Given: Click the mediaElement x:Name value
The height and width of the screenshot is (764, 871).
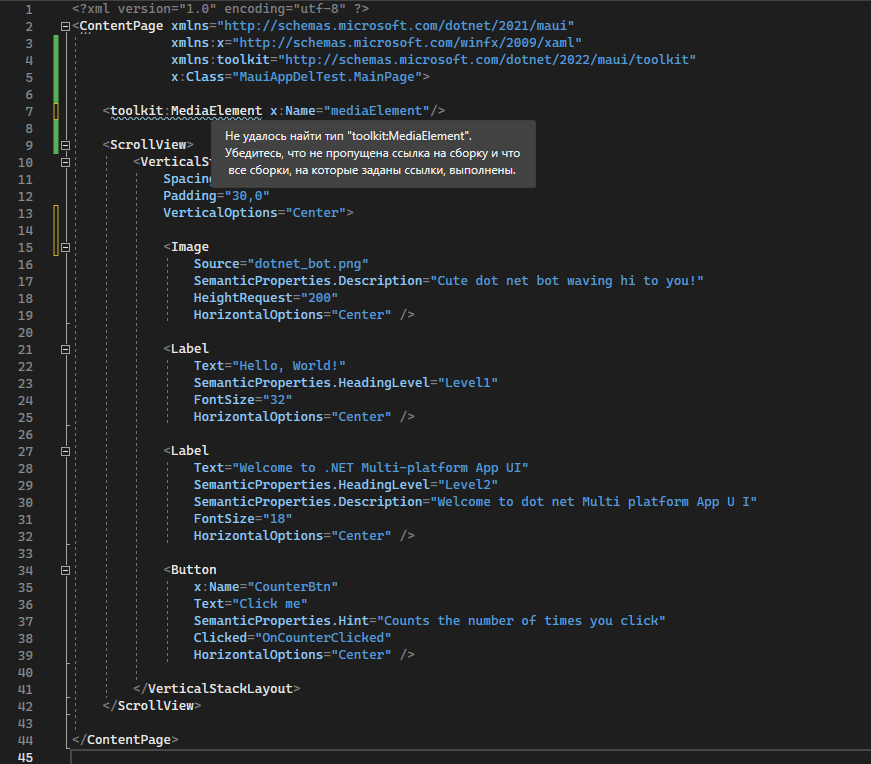Looking at the screenshot, I should click(376, 111).
